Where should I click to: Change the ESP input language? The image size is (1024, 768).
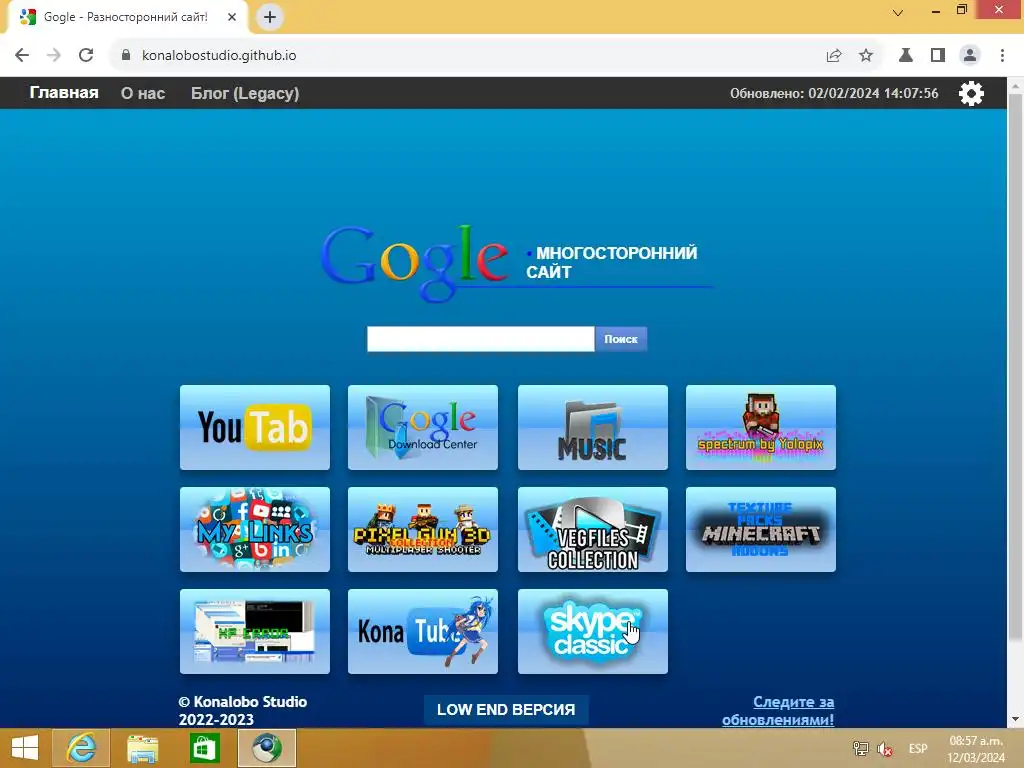pyautogui.click(x=918, y=748)
